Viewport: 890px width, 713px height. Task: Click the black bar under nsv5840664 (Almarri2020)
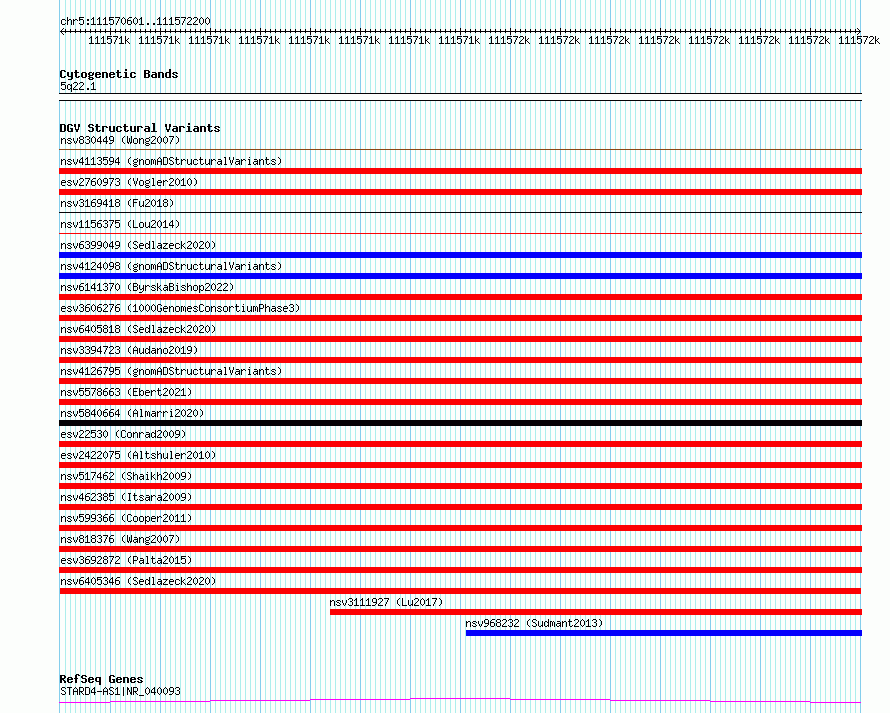click(460, 423)
